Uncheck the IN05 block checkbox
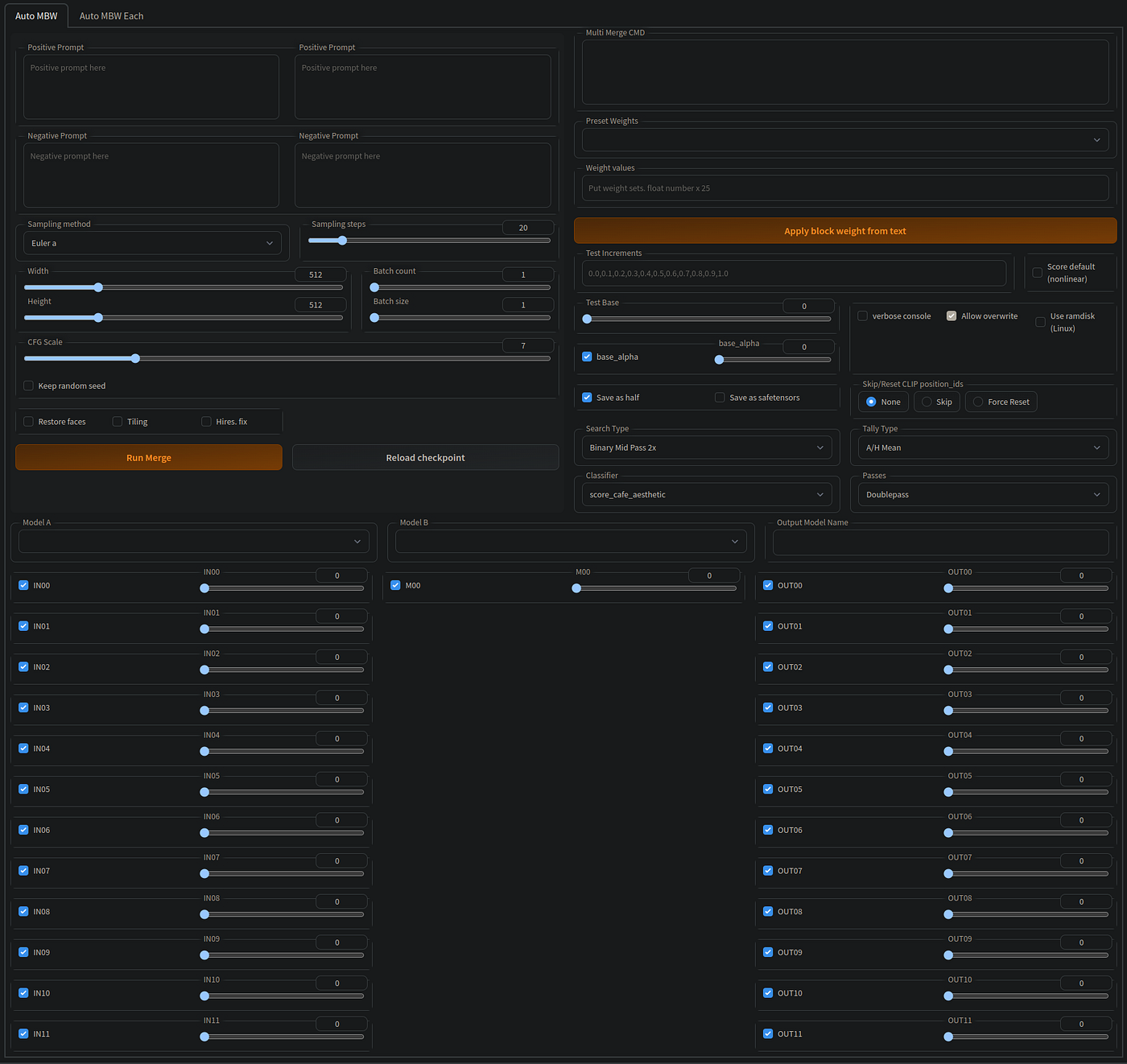 point(23,789)
